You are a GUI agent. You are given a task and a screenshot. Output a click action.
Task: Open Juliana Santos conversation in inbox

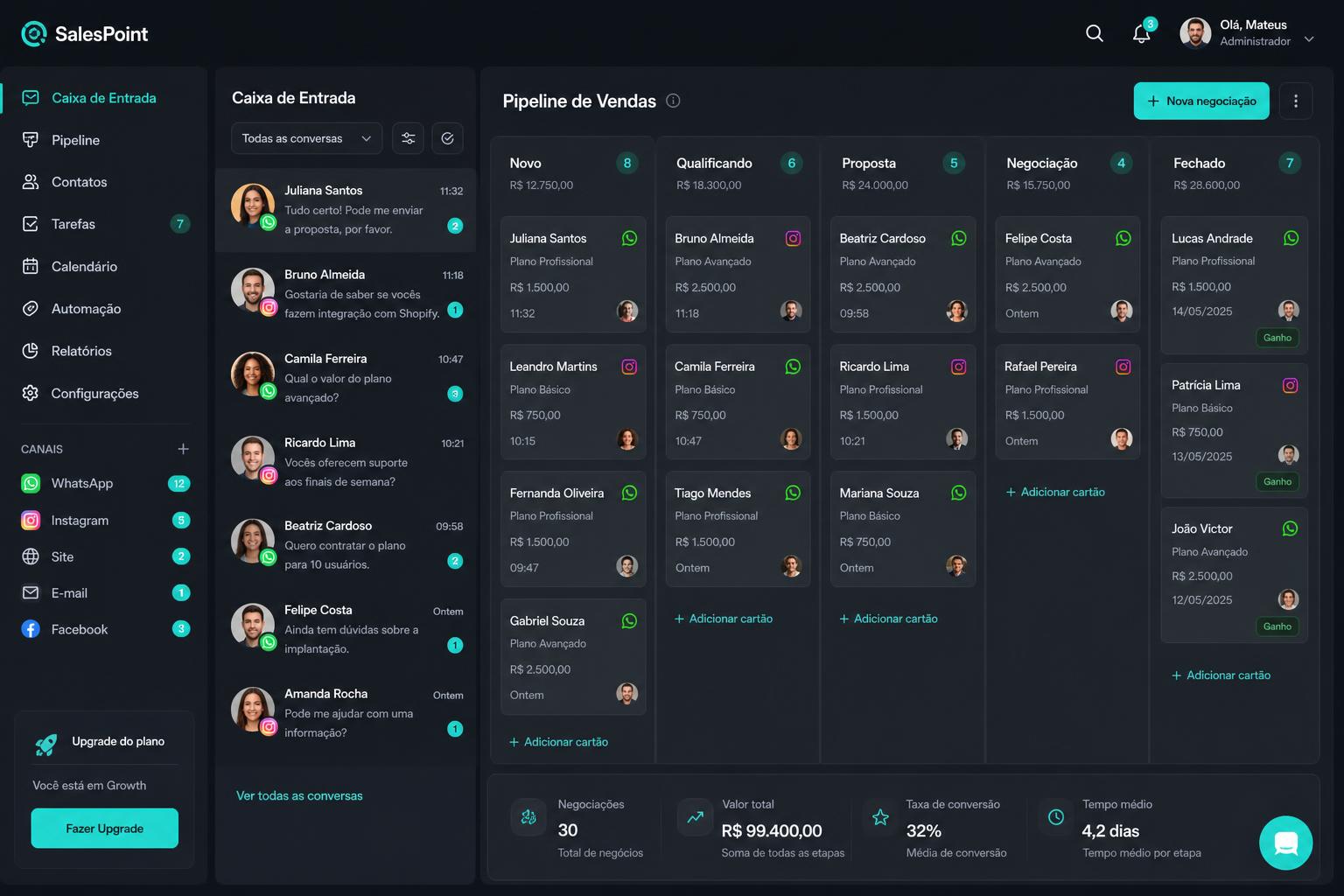(346, 210)
